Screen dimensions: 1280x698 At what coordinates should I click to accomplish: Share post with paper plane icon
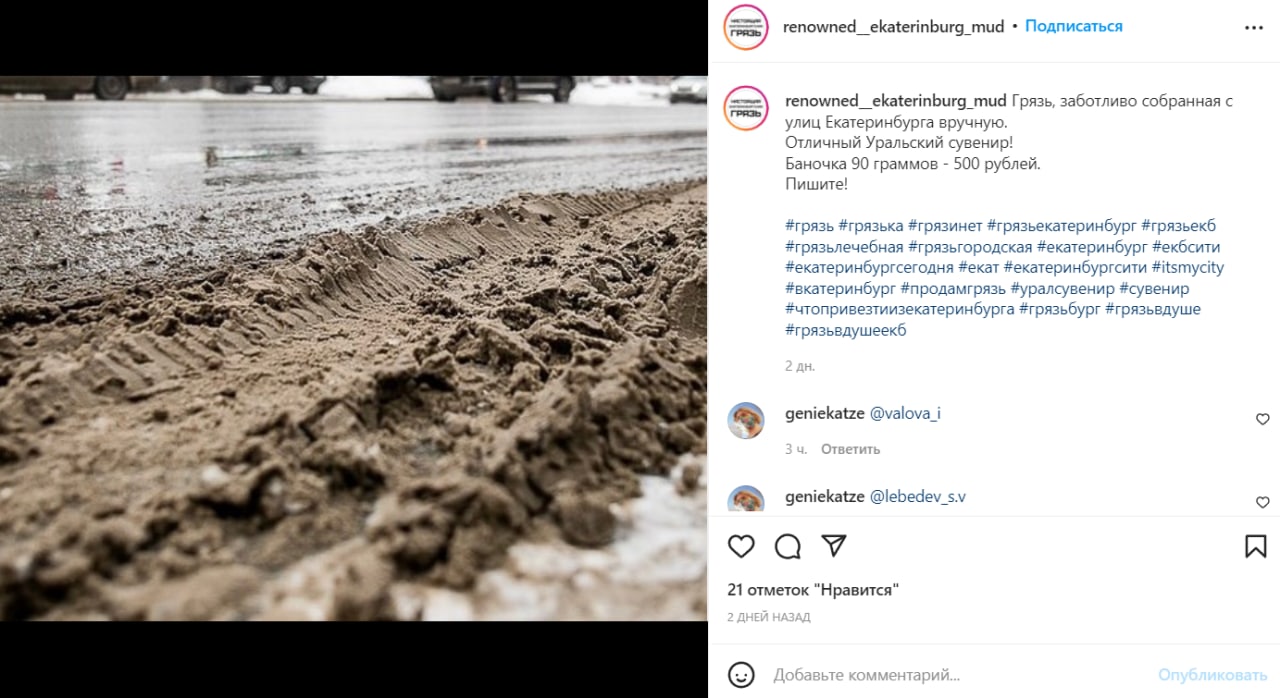pos(834,546)
